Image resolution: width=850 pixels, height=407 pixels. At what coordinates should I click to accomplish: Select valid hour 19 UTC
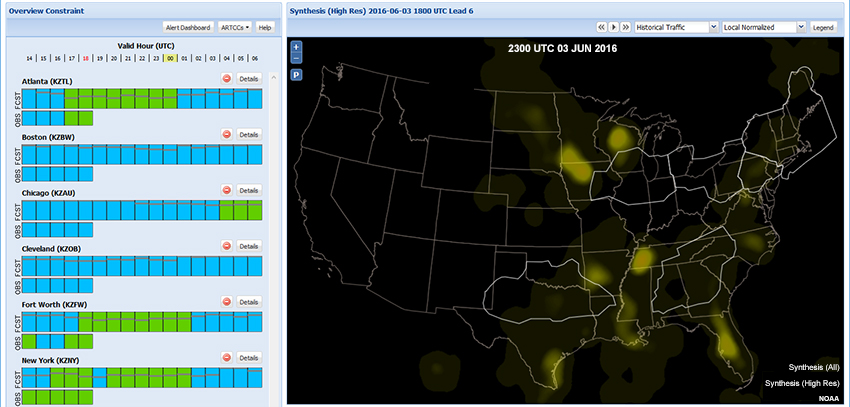click(100, 59)
